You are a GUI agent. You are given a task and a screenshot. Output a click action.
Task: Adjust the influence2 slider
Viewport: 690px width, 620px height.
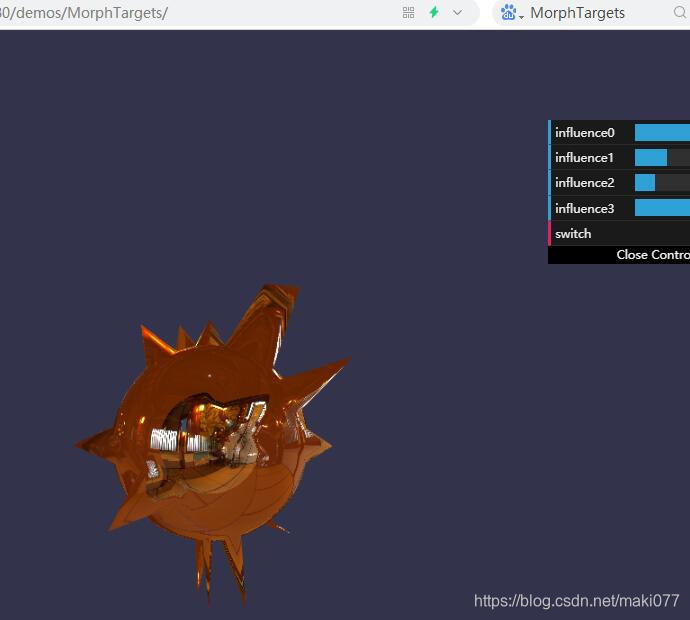click(x=662, y=183)
